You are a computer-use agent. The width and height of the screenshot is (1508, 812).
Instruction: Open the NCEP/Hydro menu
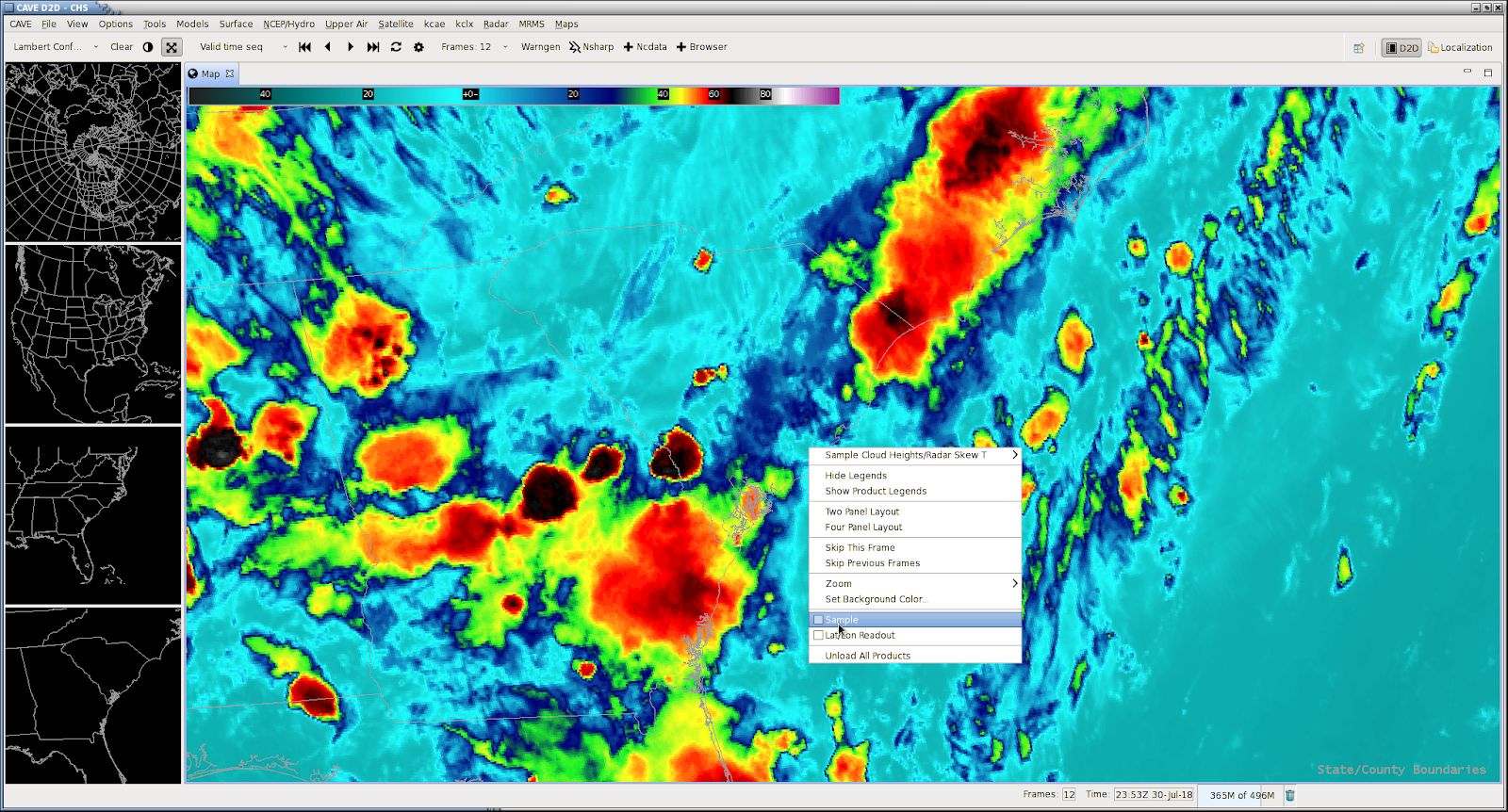pos(289,24)
